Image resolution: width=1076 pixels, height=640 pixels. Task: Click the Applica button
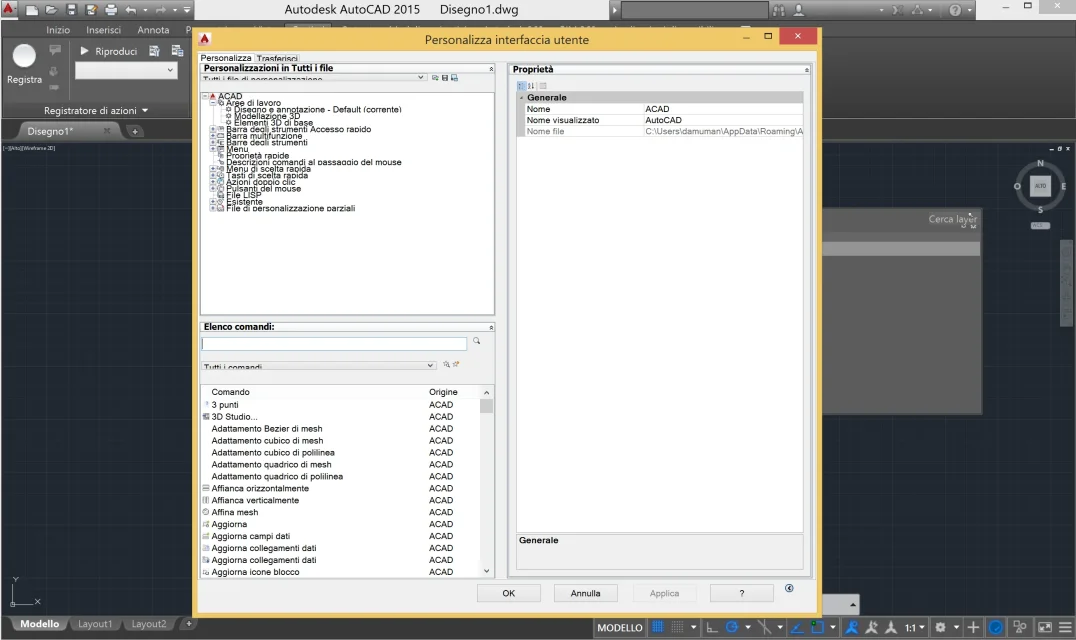[664, 593]
